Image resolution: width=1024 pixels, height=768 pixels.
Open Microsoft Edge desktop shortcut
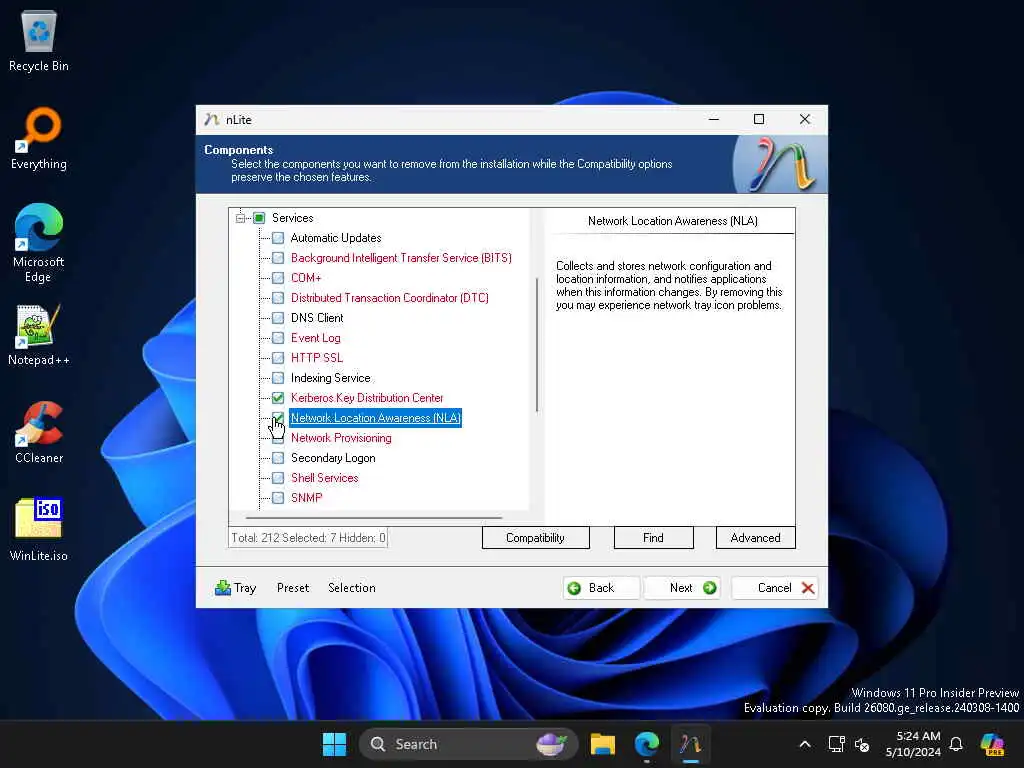(39, 243)
